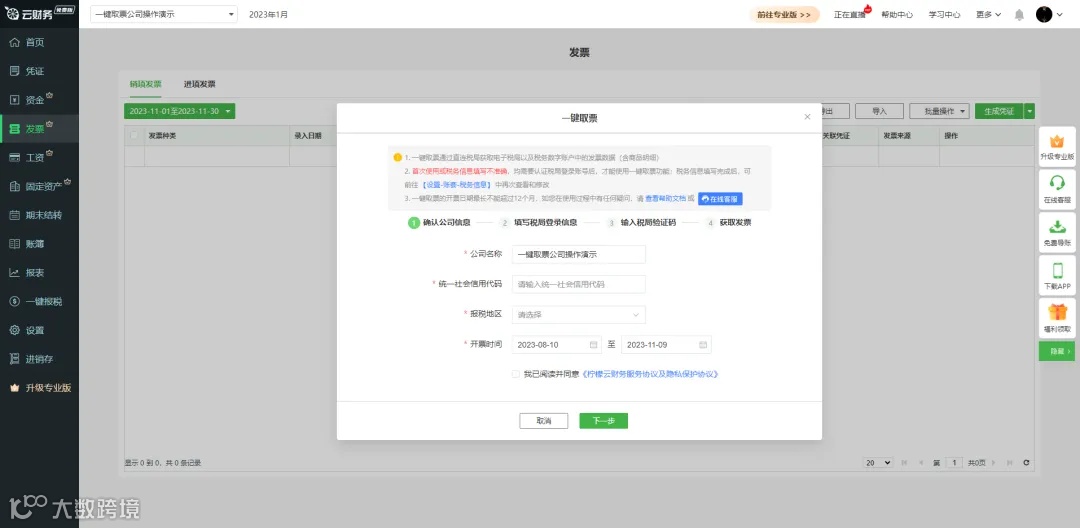Click the page number input showing 1
The width and height of the screenshot is (1080, 528).
[x=954, y=463]
